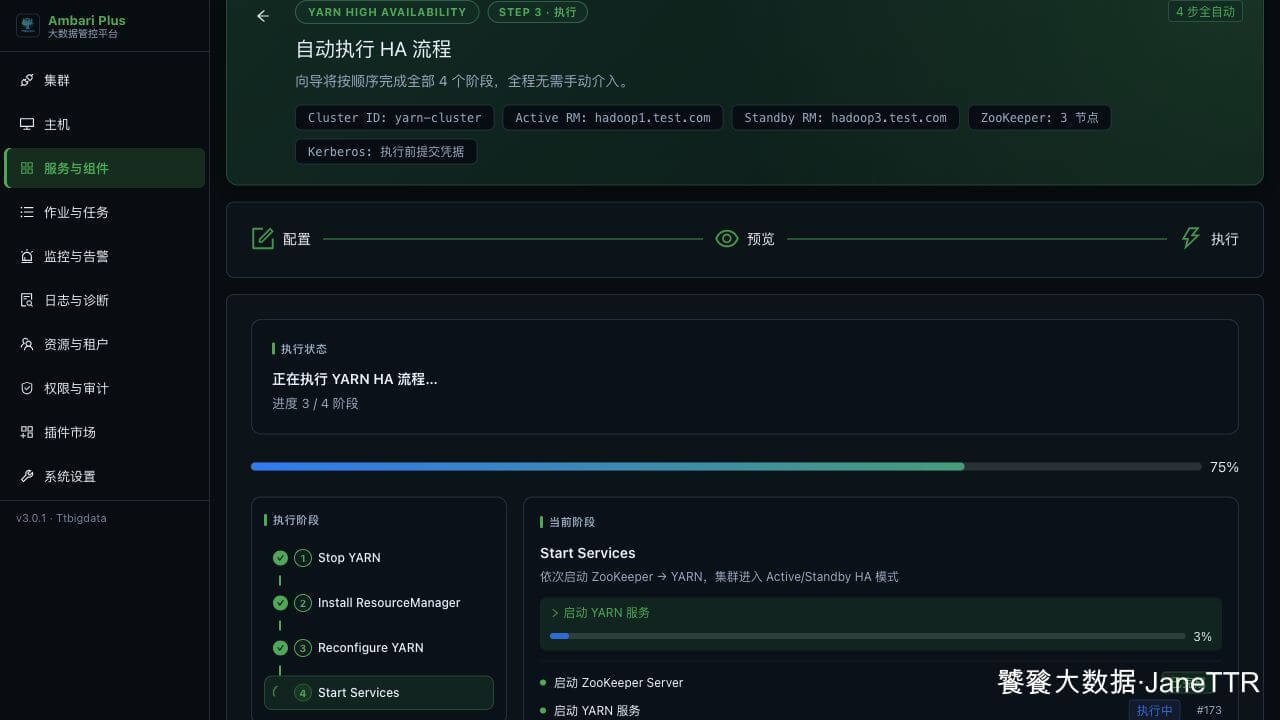1280x720 pixels.
Task: Click the green check beside Install ResourceManager
Action: pyautogui.click(x=280, y=602)
